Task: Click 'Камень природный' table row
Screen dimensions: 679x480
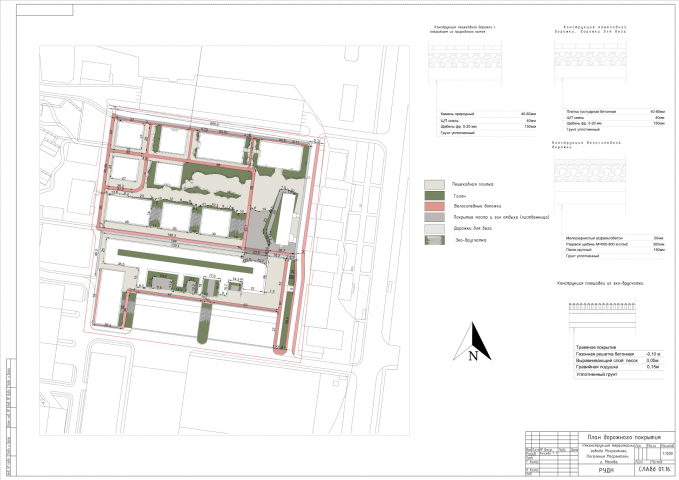Action: (488, 114)
